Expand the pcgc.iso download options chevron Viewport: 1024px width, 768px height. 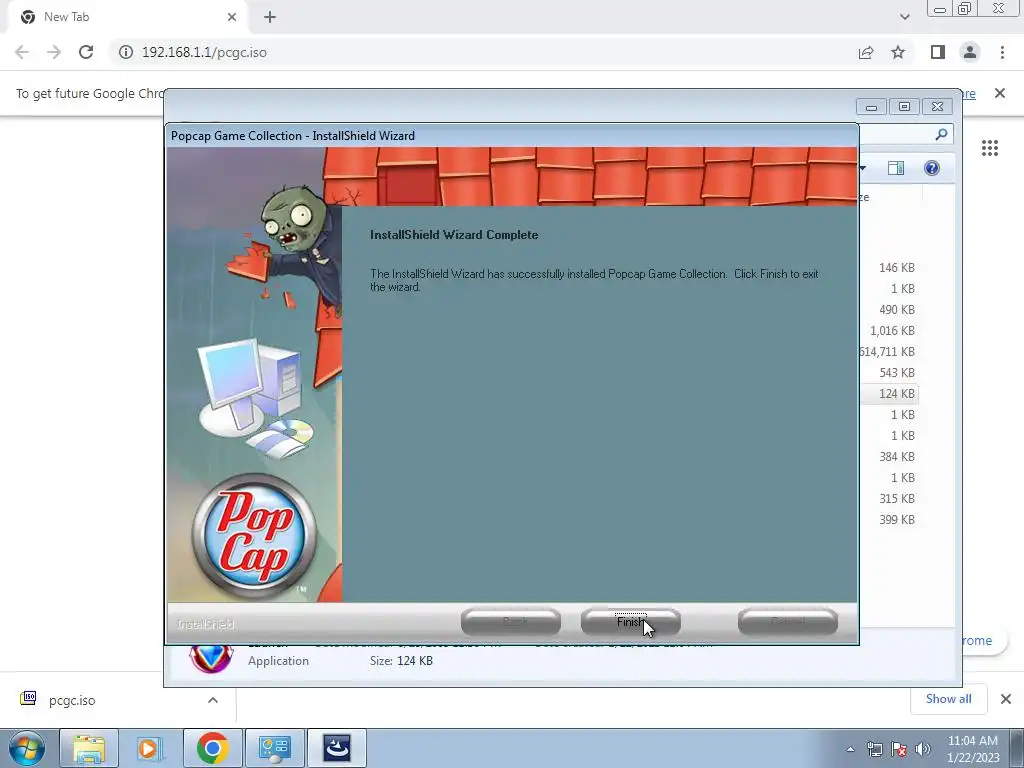[x=213, y=700]
